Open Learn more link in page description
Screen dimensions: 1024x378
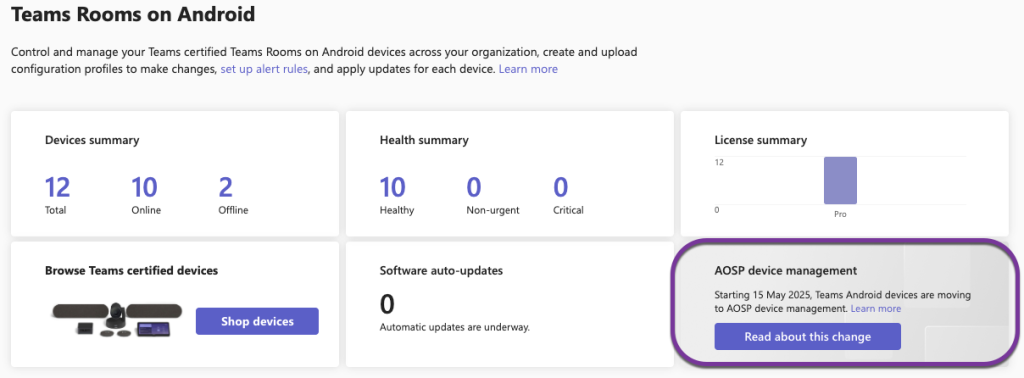(528, 69)
